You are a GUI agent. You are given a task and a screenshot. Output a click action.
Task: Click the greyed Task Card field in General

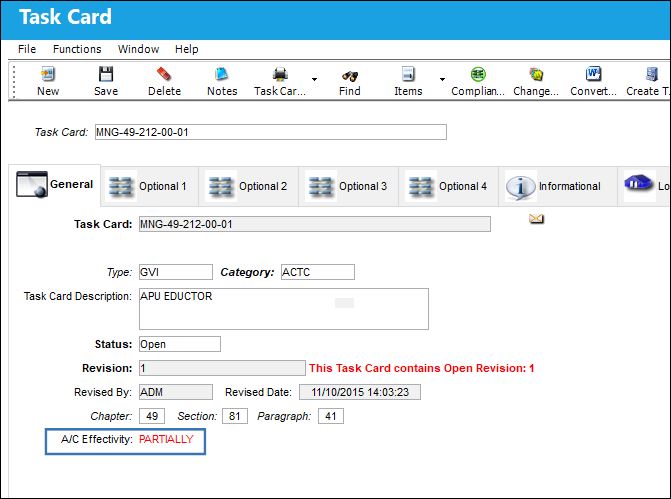(x=315, y=224)
